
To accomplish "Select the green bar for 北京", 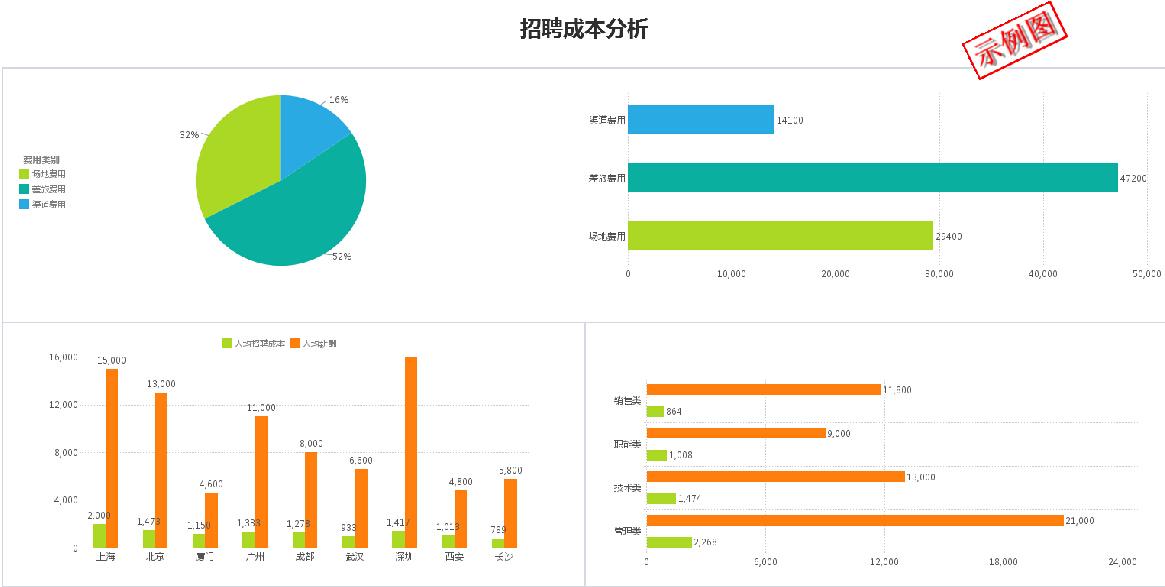I will 149,539.
